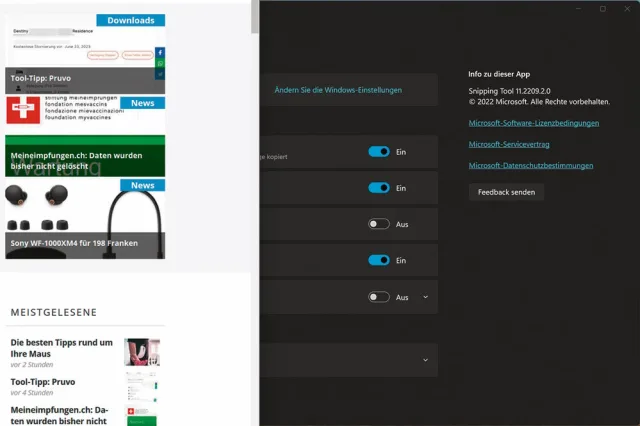
Task: Click the 'Snipping Tool 11.2209.2.0' version text
Action: click(509, 91)
